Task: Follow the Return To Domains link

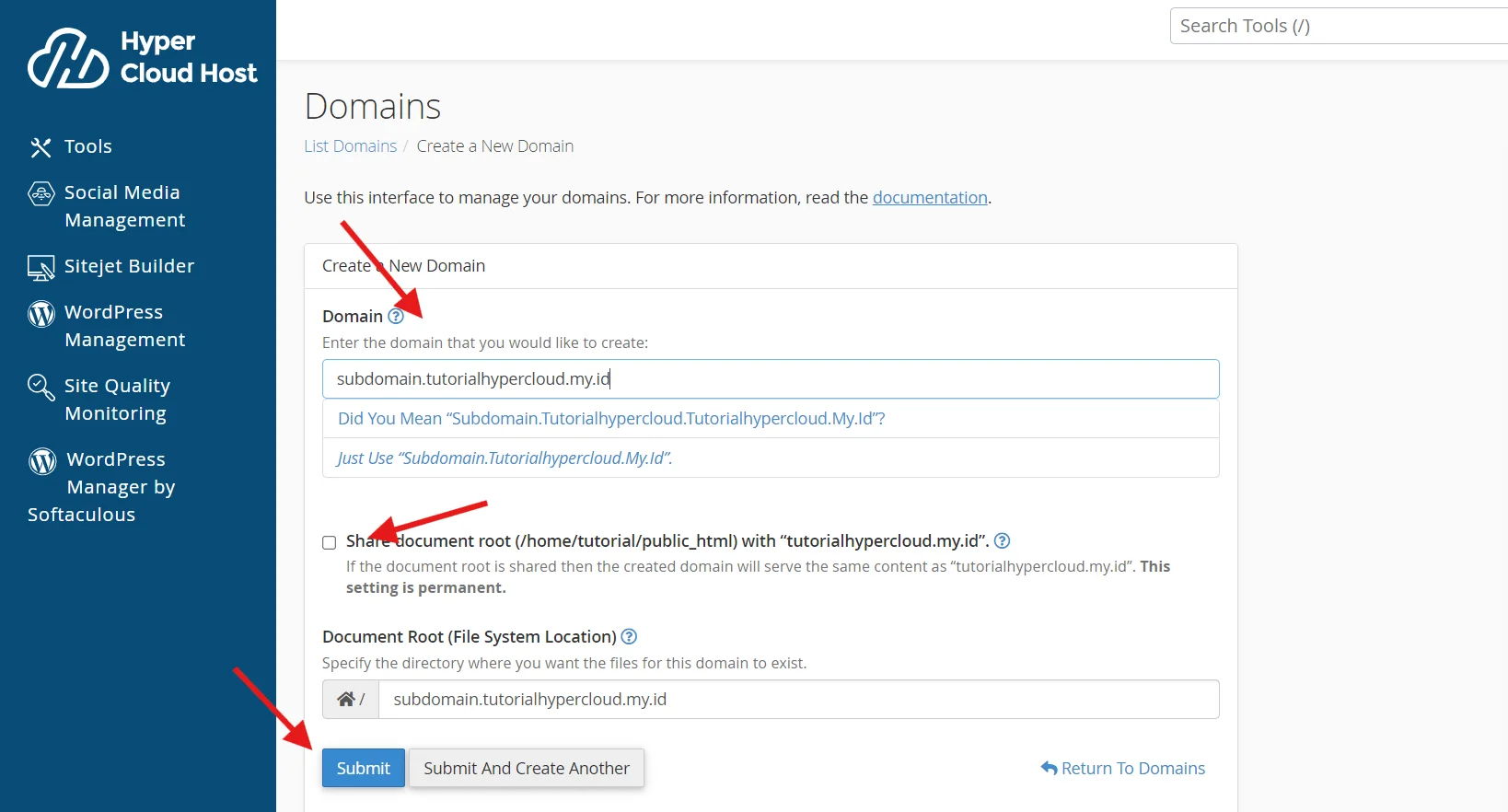Action: tap(1123, 769)
